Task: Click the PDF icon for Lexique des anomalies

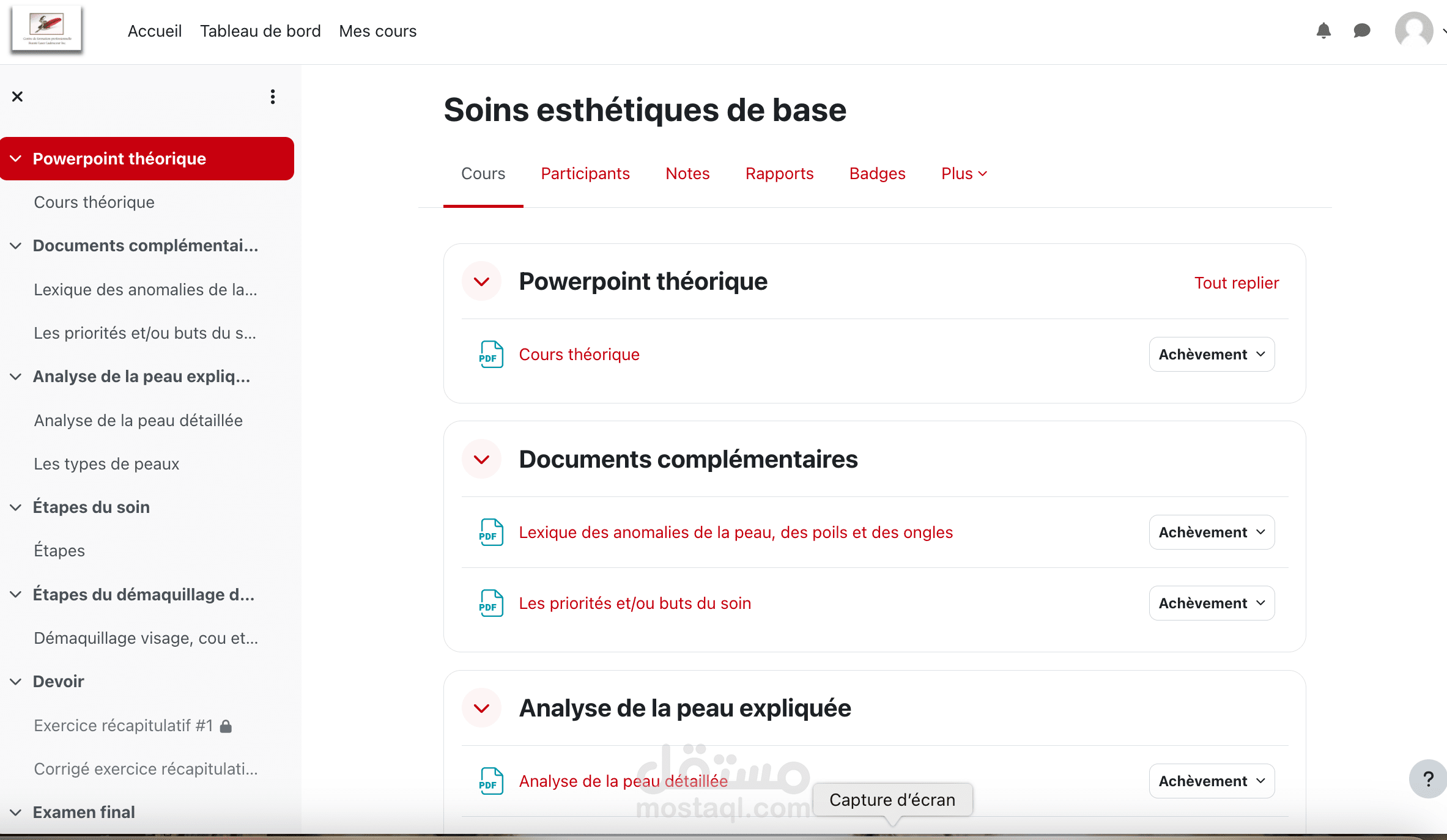Action: [490, 532]
